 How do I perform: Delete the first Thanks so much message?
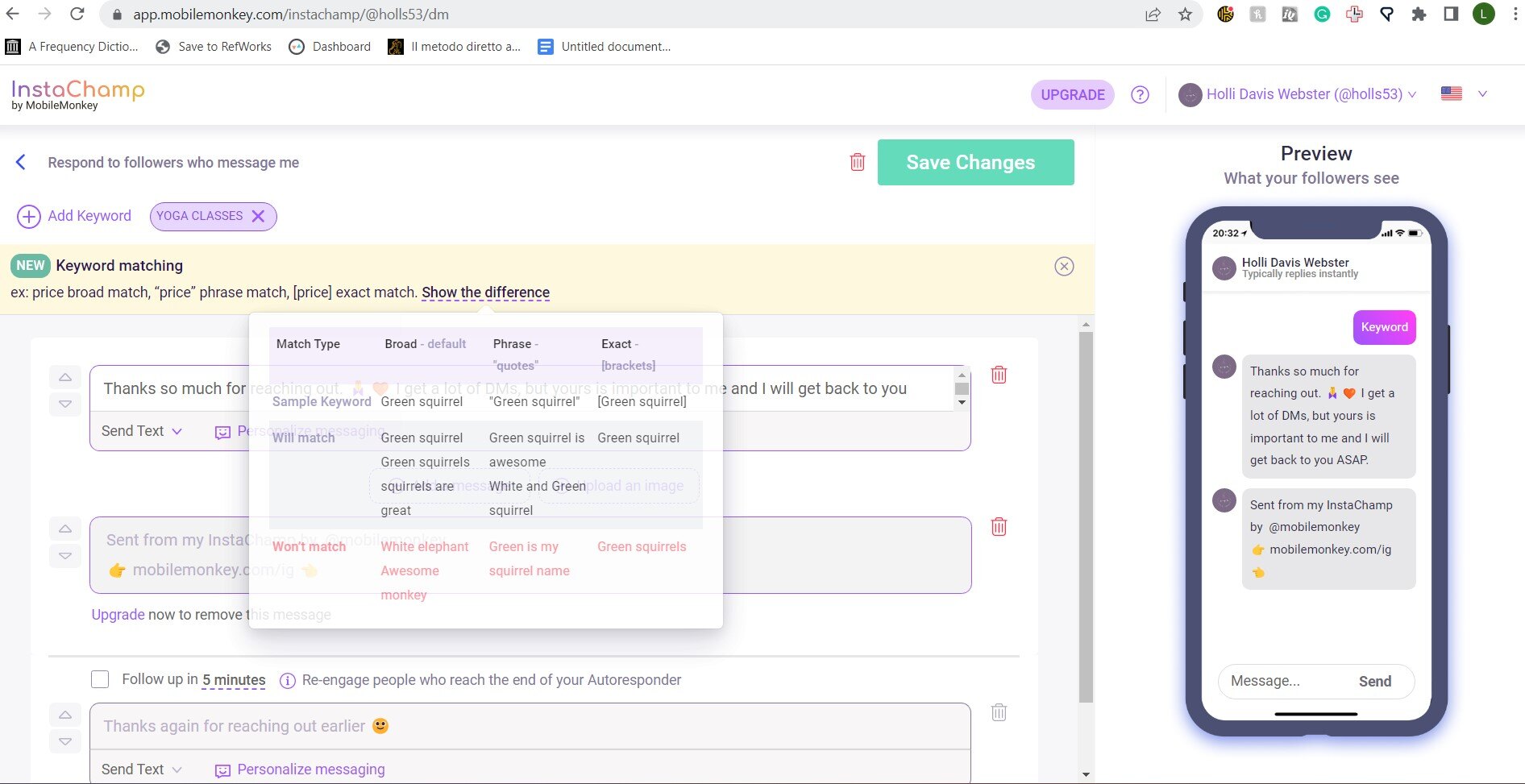point(999,375)
